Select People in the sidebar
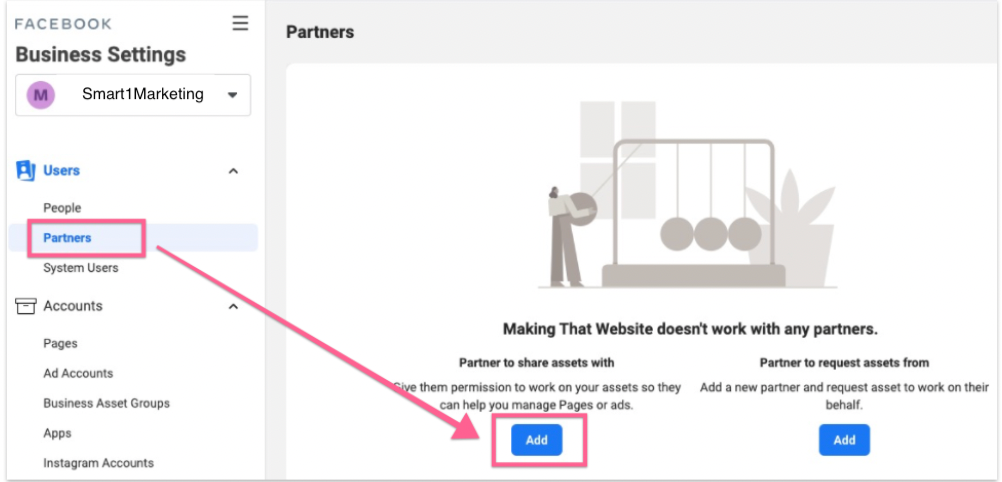Viewport: 1002px width, 482px height. click(x=62, y=208)
